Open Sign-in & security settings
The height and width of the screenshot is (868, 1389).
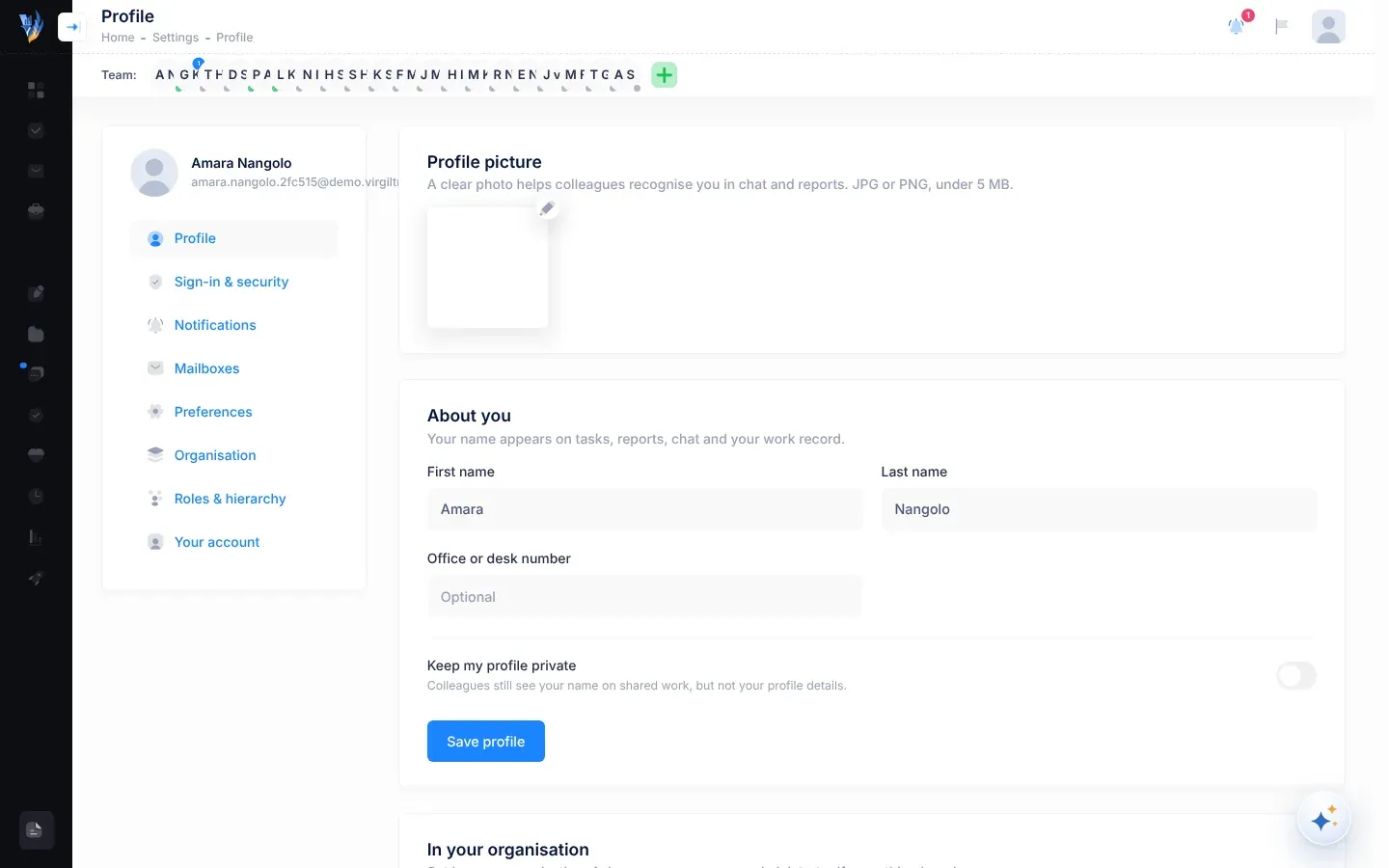pyautogui.click(x=234, y=282)
